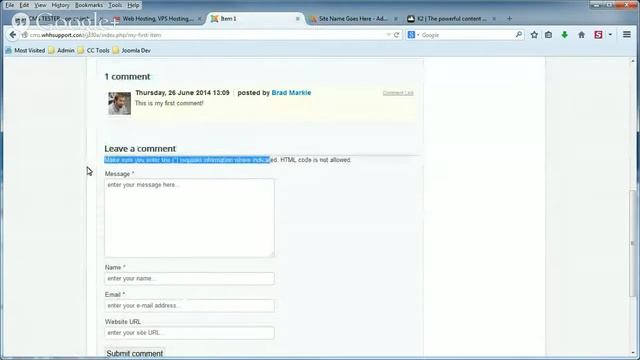Close the Site Name Goes Here tab

tap(396, 19)
